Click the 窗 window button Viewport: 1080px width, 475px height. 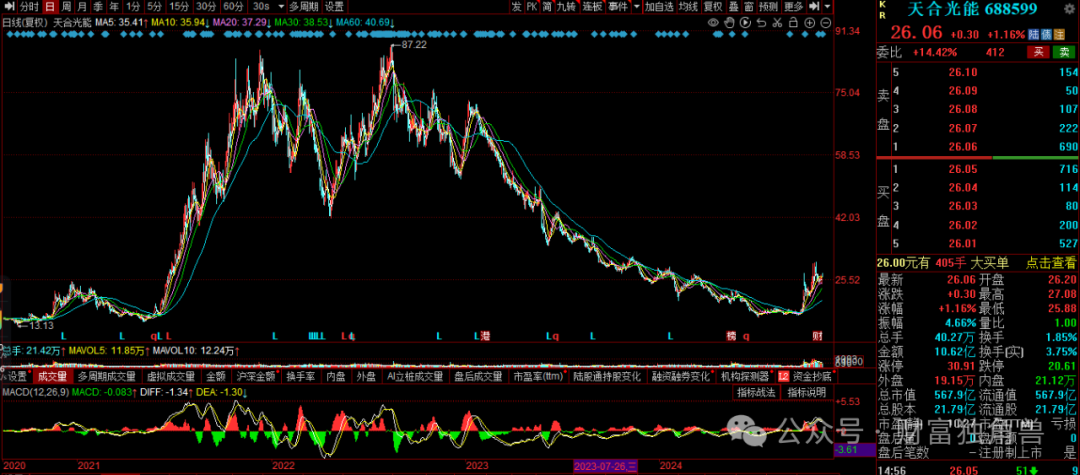pos(749,6)
